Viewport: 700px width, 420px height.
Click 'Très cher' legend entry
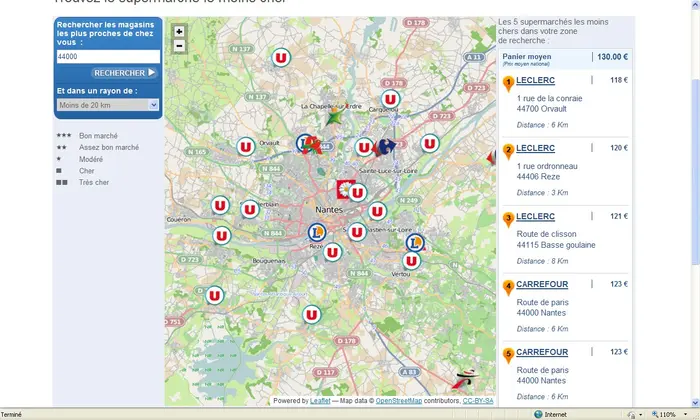coord(94,182)
